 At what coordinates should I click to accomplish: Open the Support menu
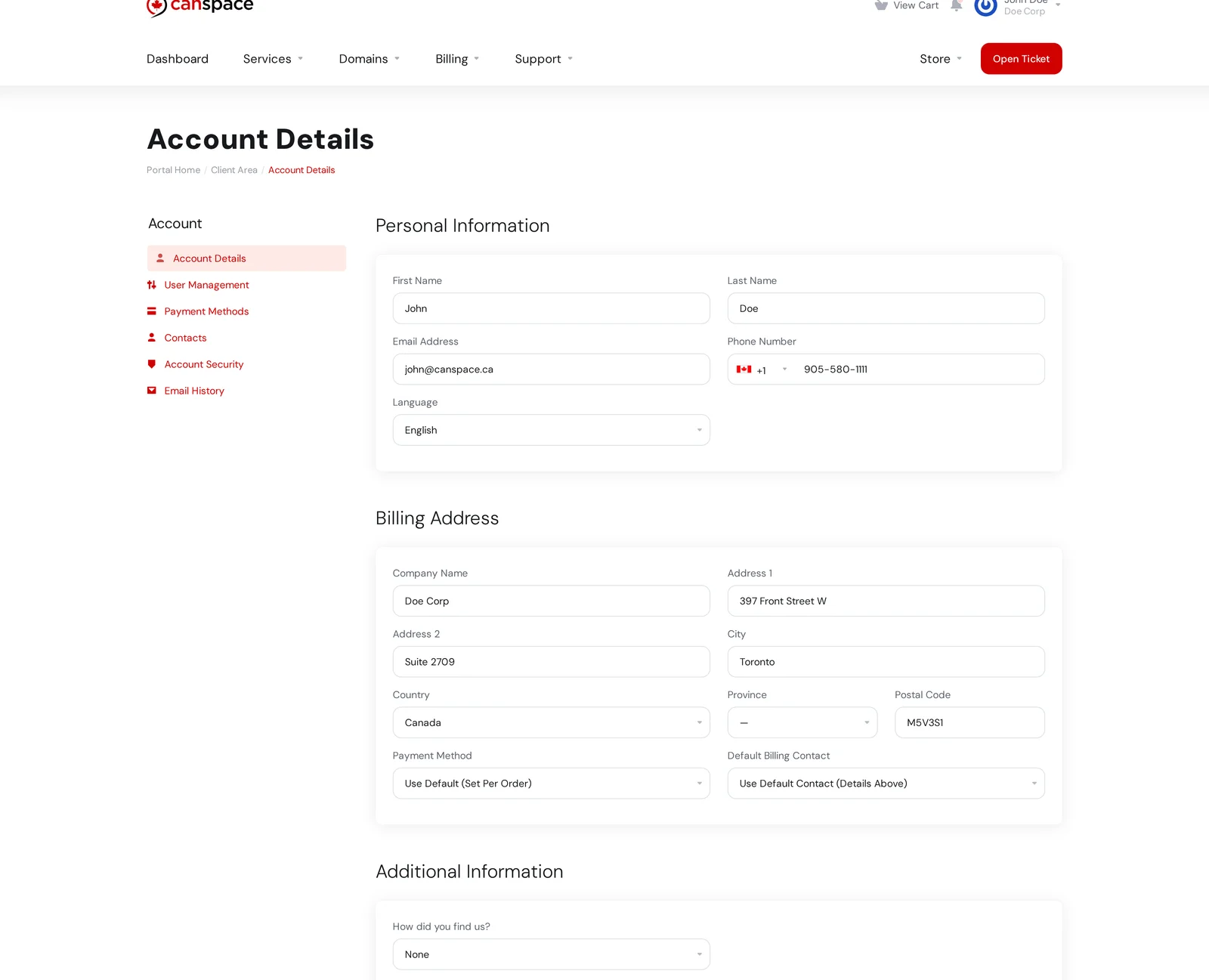544,59
